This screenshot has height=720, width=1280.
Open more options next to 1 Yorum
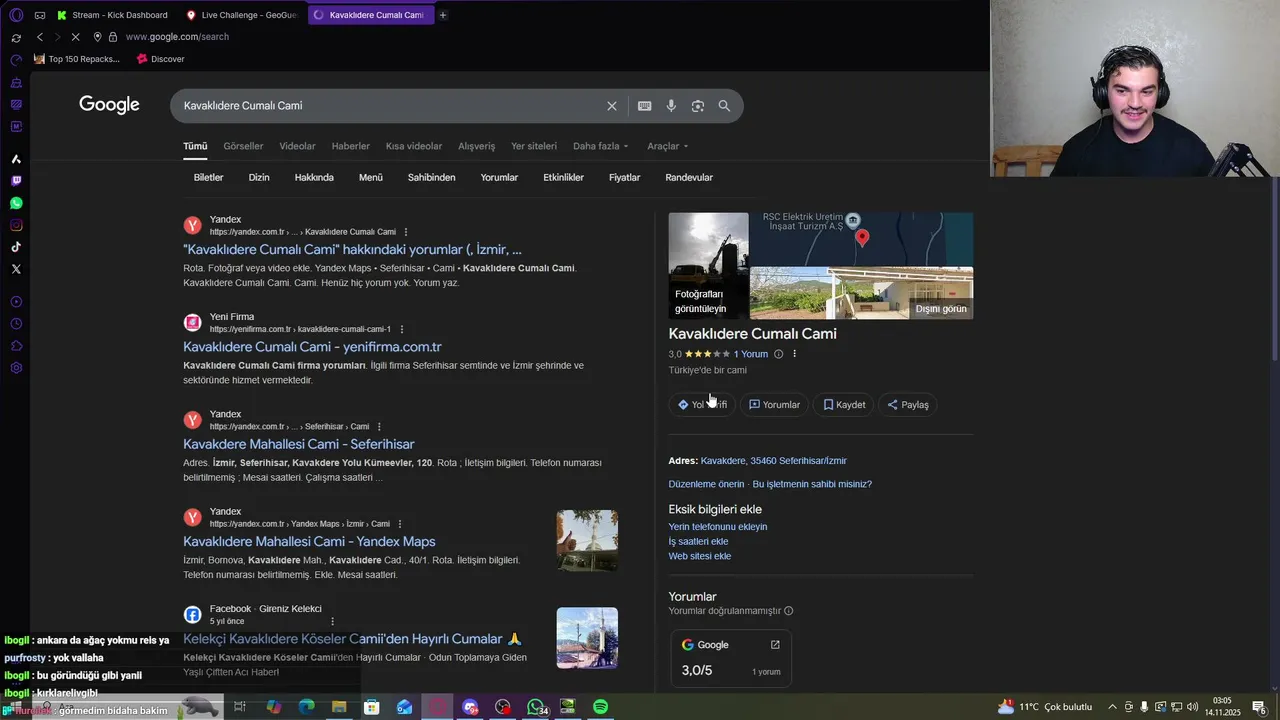795,354
